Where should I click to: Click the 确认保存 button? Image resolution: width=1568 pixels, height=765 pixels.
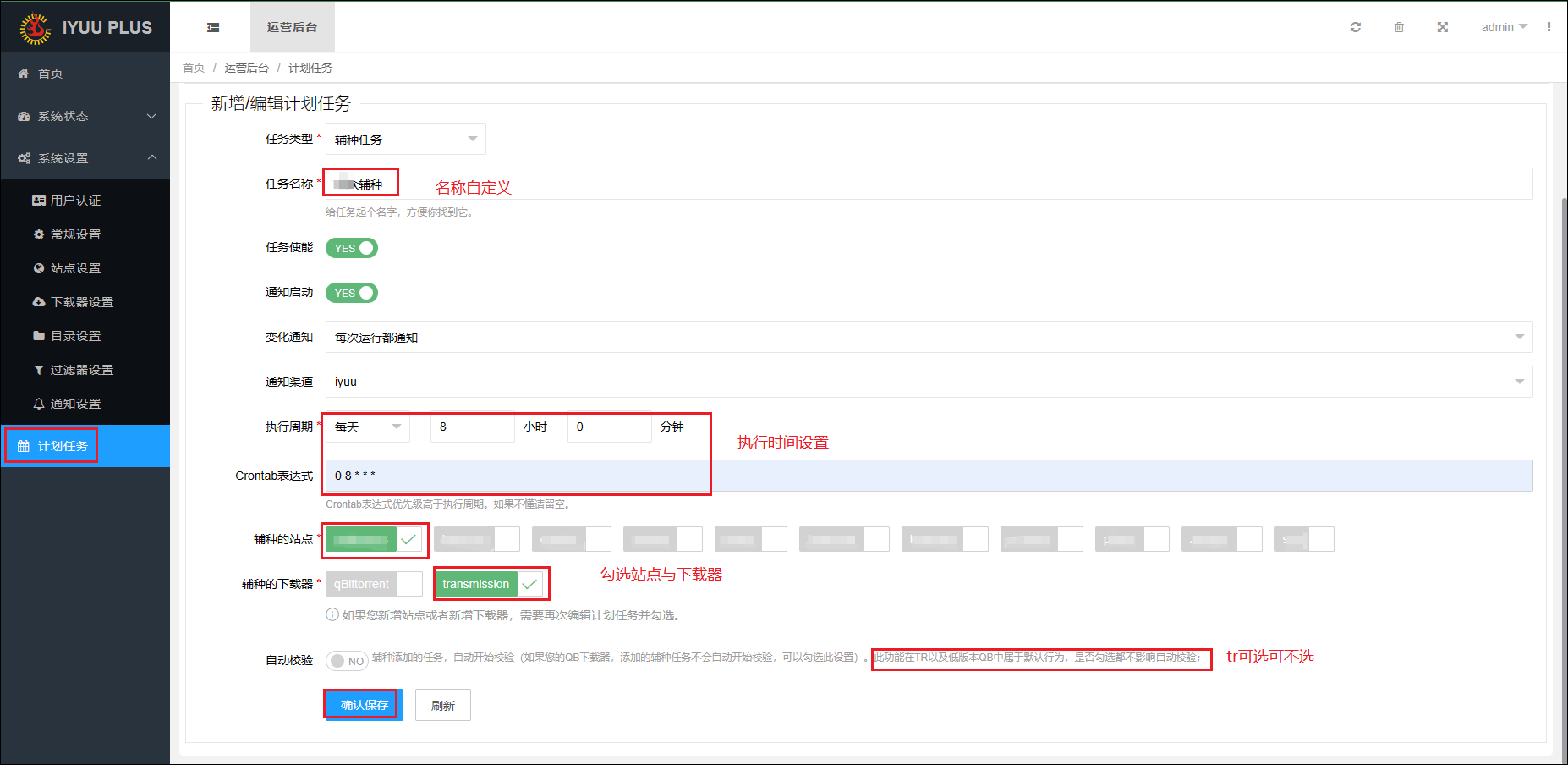pyautogui.click(x=364, y=705)
